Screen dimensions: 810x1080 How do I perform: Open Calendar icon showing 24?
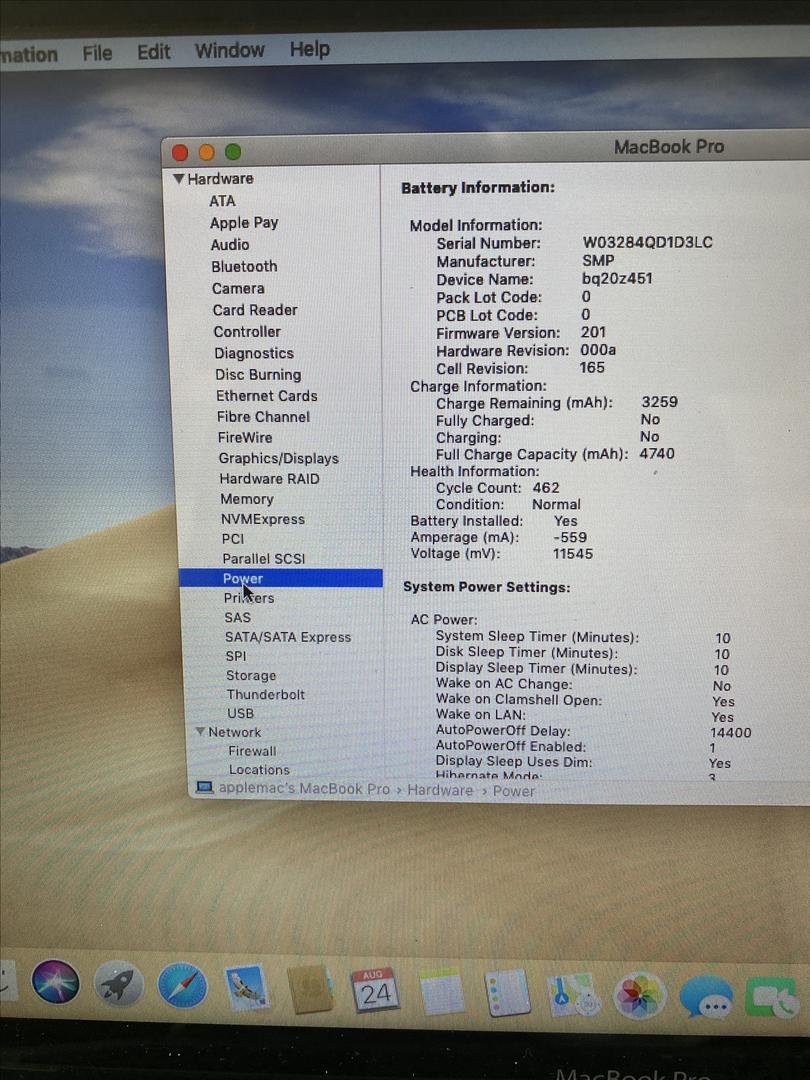pos(375,990)
